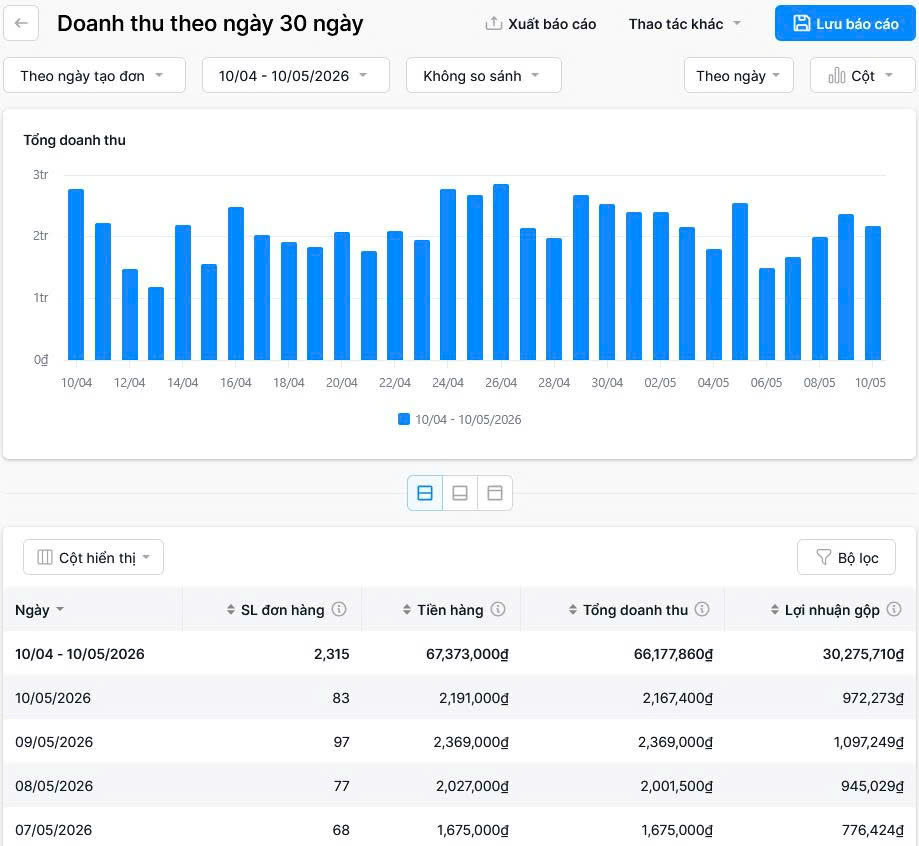Screen dimensions: 919x846
Task: Click the info icon beside Tiền hàng
Action: click(498, 609)
